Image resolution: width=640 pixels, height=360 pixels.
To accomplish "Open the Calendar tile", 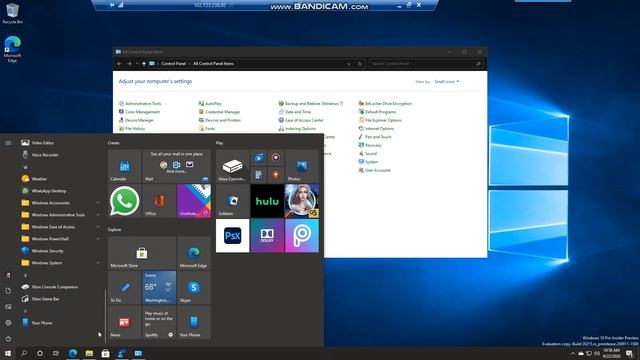I will click(x=124, y=166).
